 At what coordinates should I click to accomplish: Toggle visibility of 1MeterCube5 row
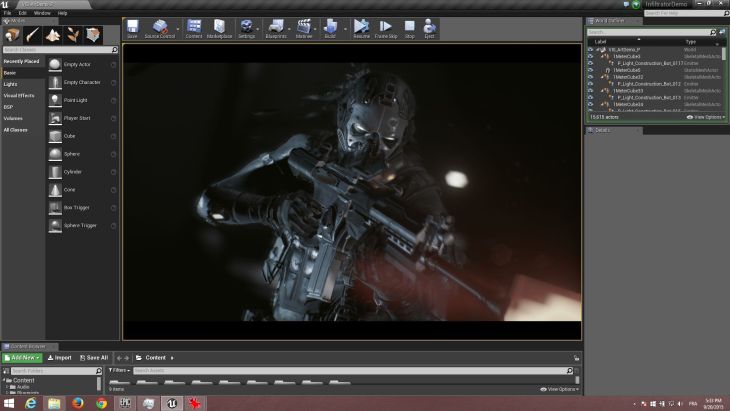tap(591, 70)
